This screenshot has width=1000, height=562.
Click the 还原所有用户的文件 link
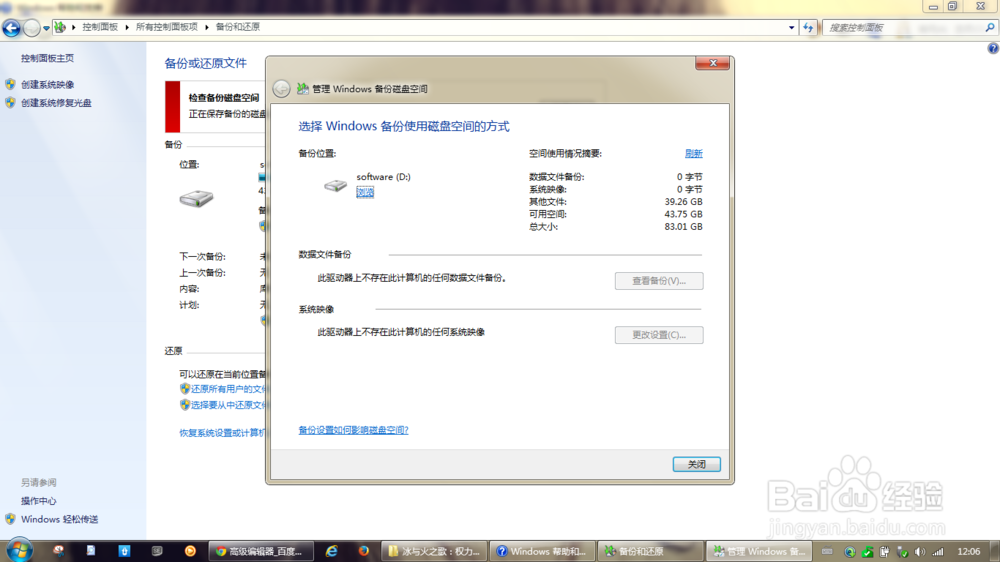[x=228, y=388]
